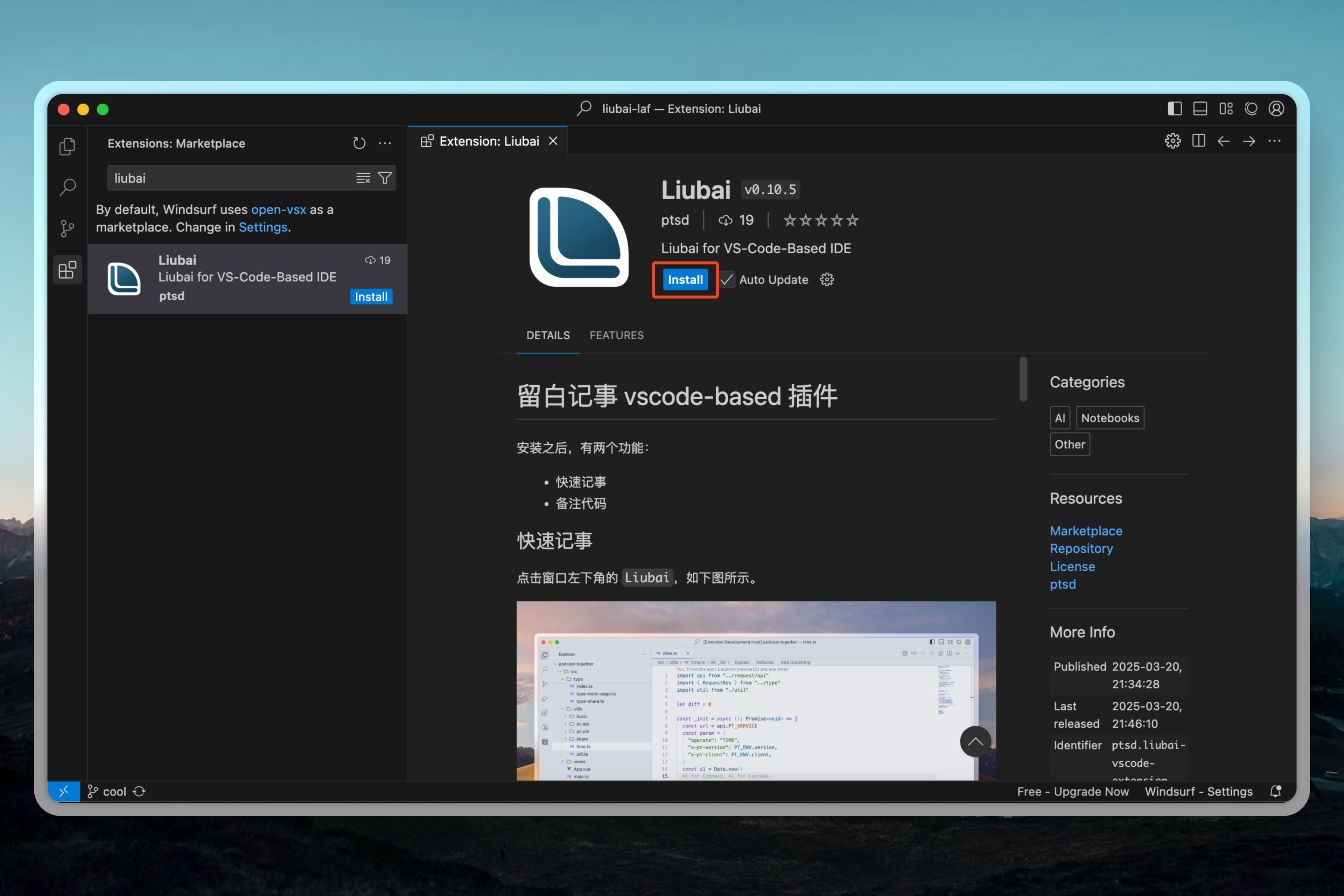Click the Extensions icon in the activity bar

click(68, 269)
